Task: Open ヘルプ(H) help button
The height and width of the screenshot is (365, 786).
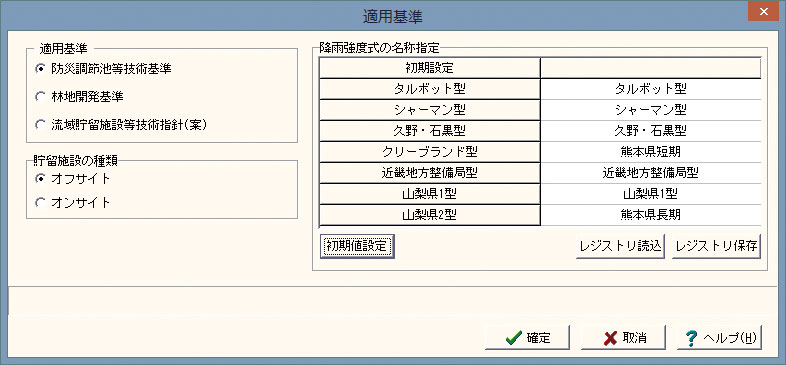Action: (719, 337)
